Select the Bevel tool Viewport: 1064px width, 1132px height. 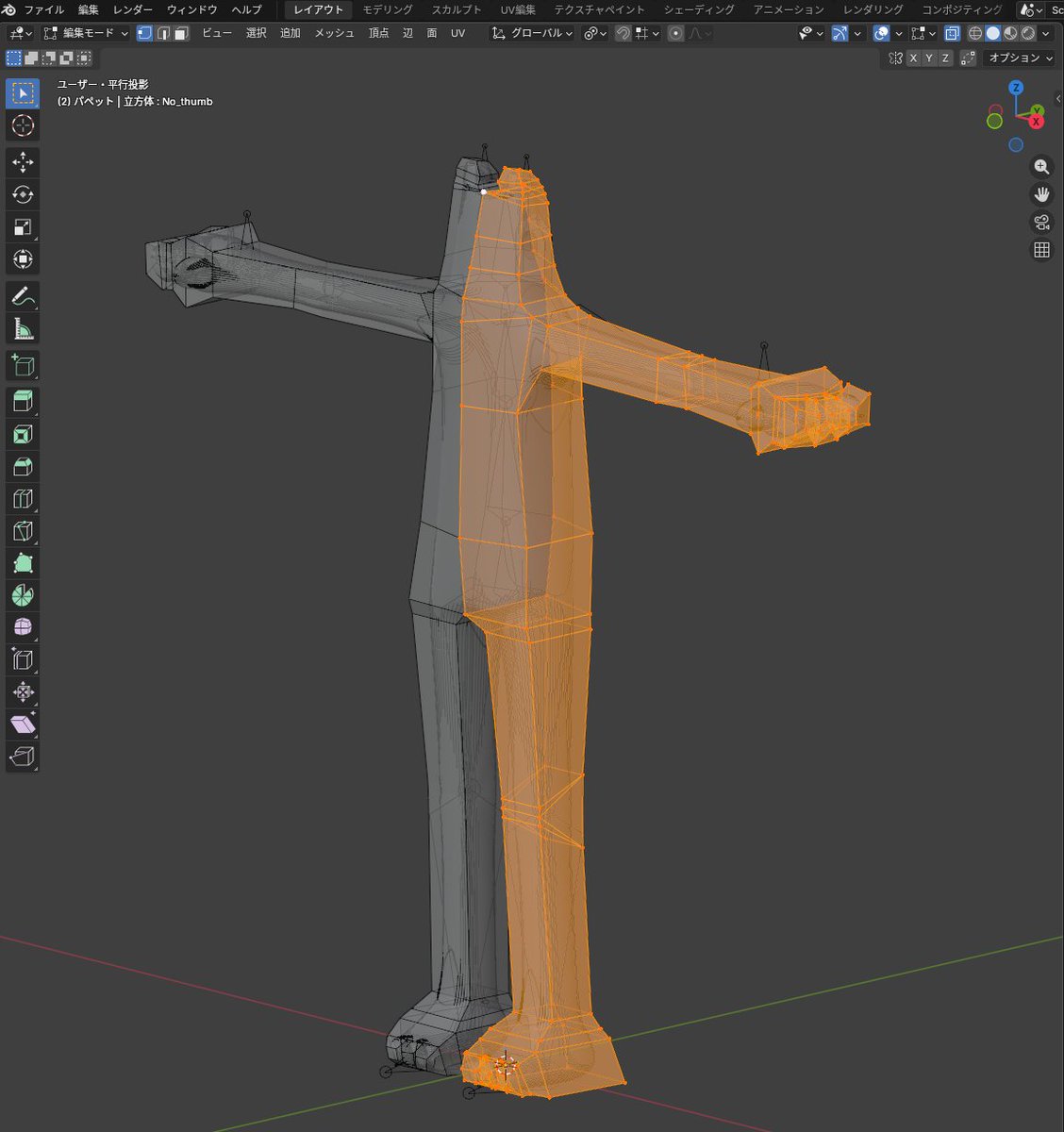(23, 466)
